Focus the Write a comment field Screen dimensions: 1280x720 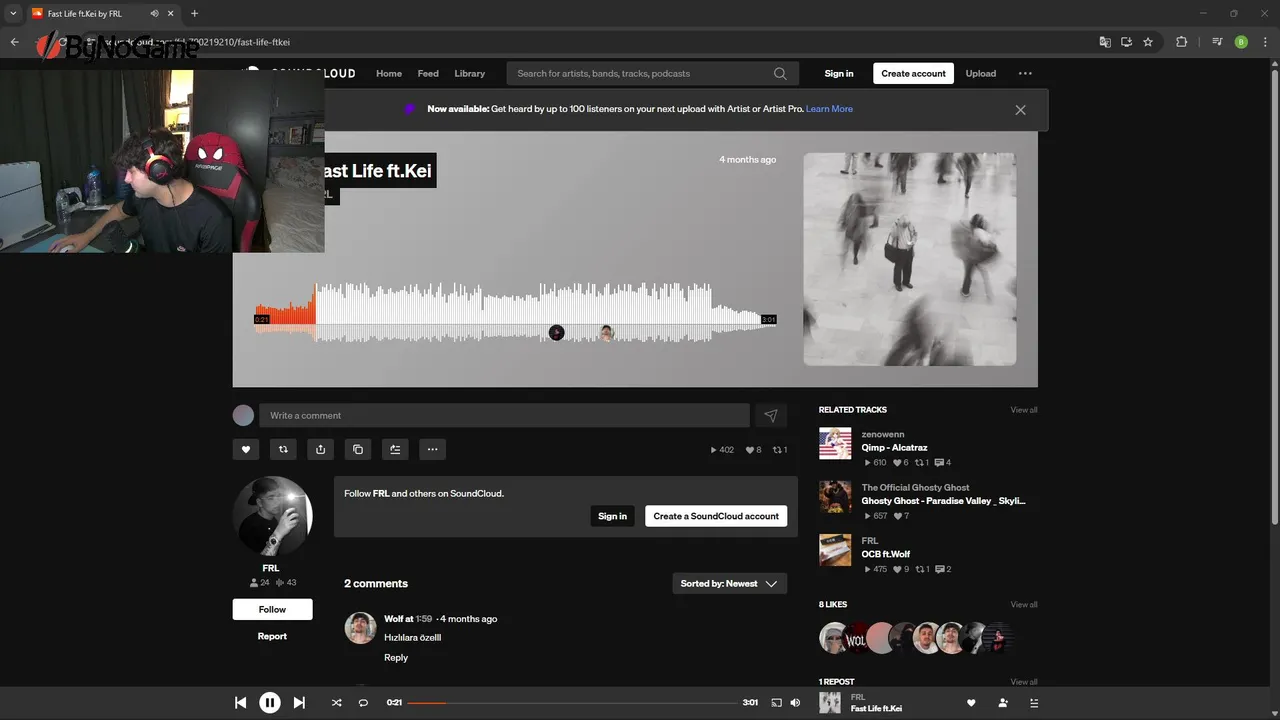pos(504,415)
